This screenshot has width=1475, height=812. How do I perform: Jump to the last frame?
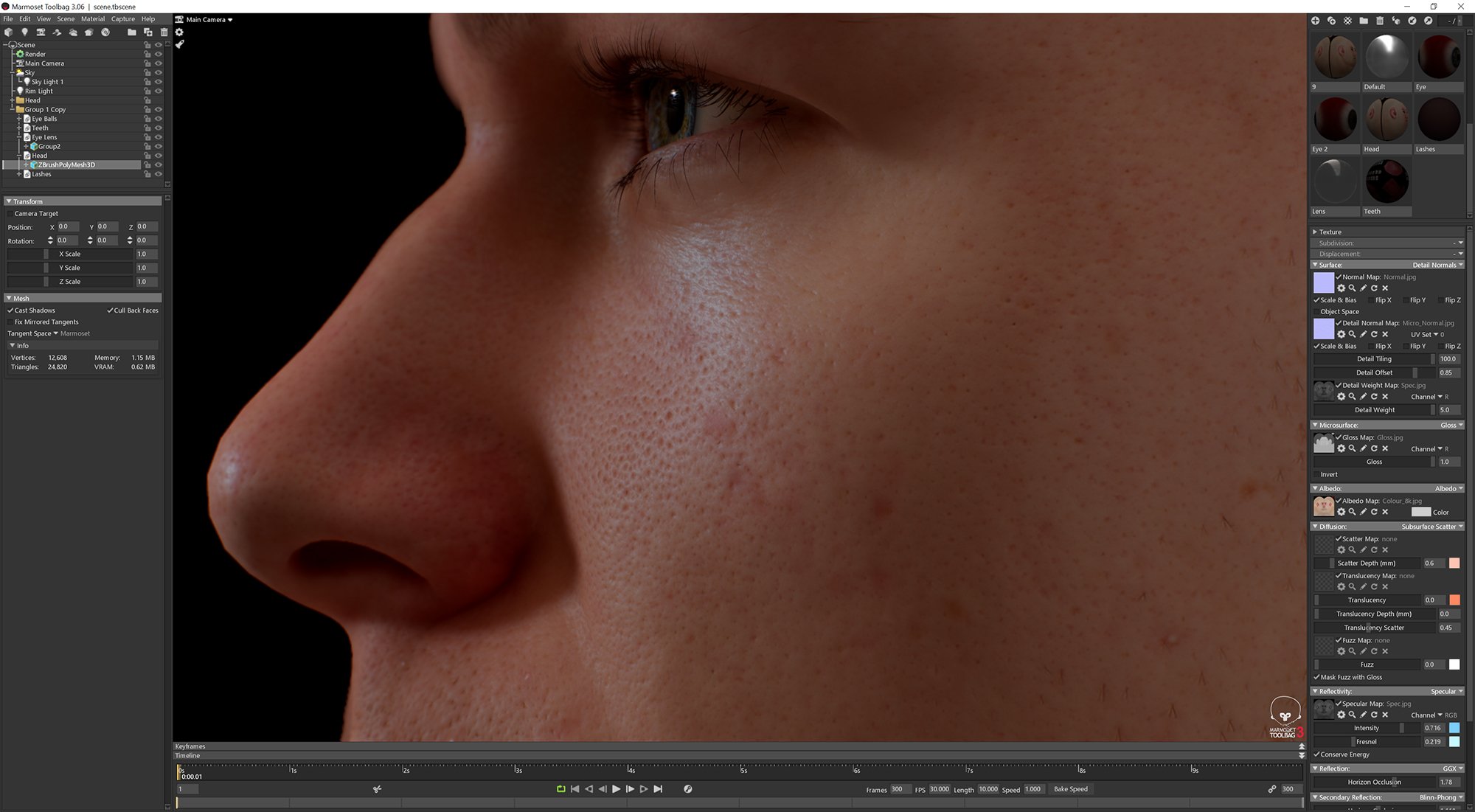click(658, 789)
